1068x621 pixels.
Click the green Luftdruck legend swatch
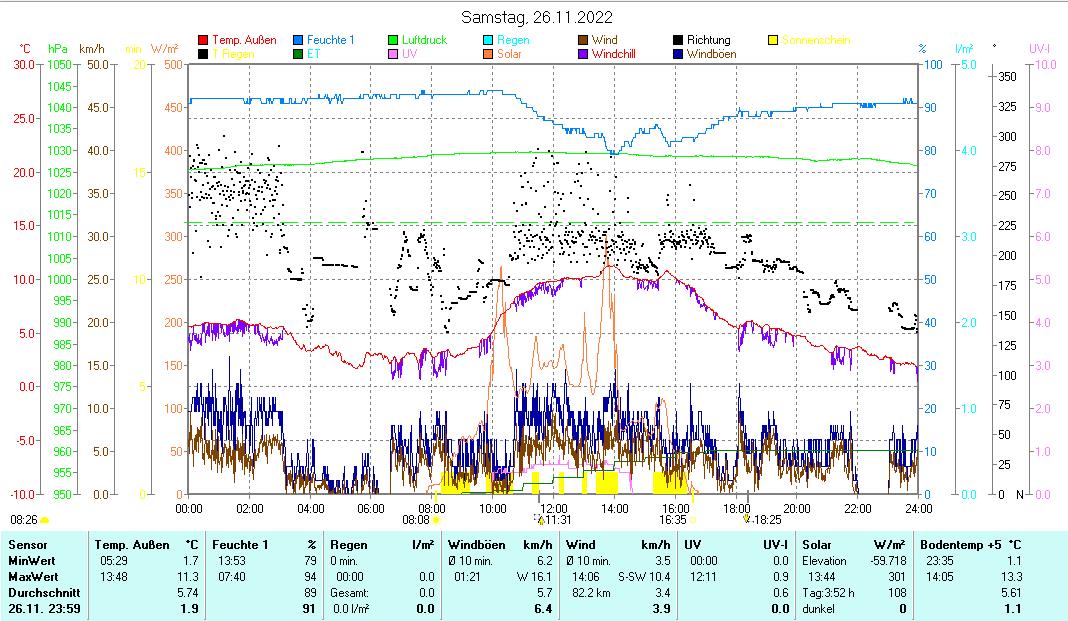click(x=393, y=40)
